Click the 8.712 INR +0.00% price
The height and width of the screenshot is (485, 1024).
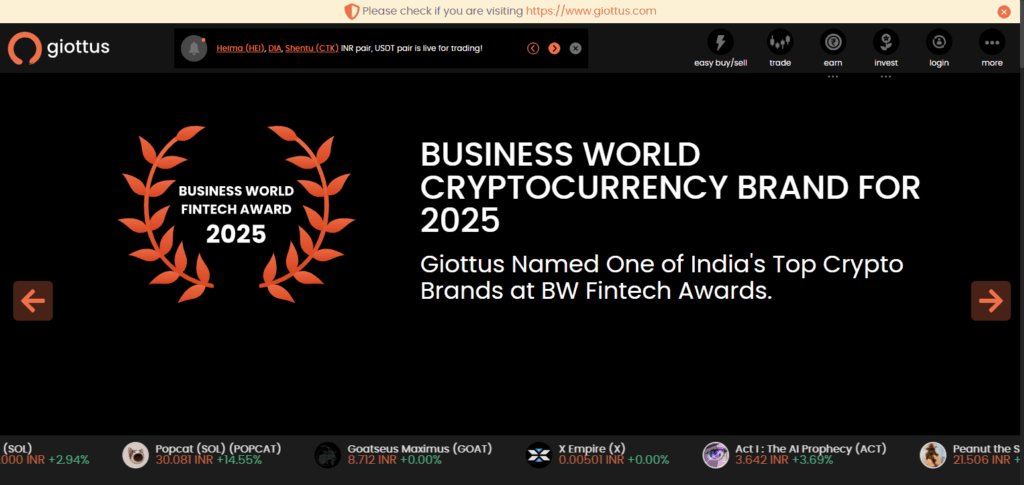pos(394,460)
